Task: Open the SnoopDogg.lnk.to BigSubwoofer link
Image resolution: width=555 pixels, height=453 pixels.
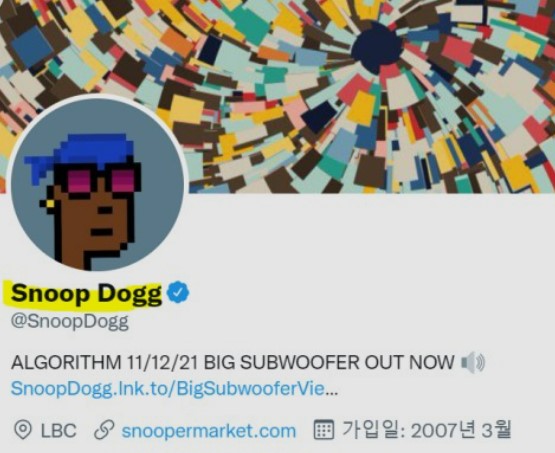Action: point(168,389)
